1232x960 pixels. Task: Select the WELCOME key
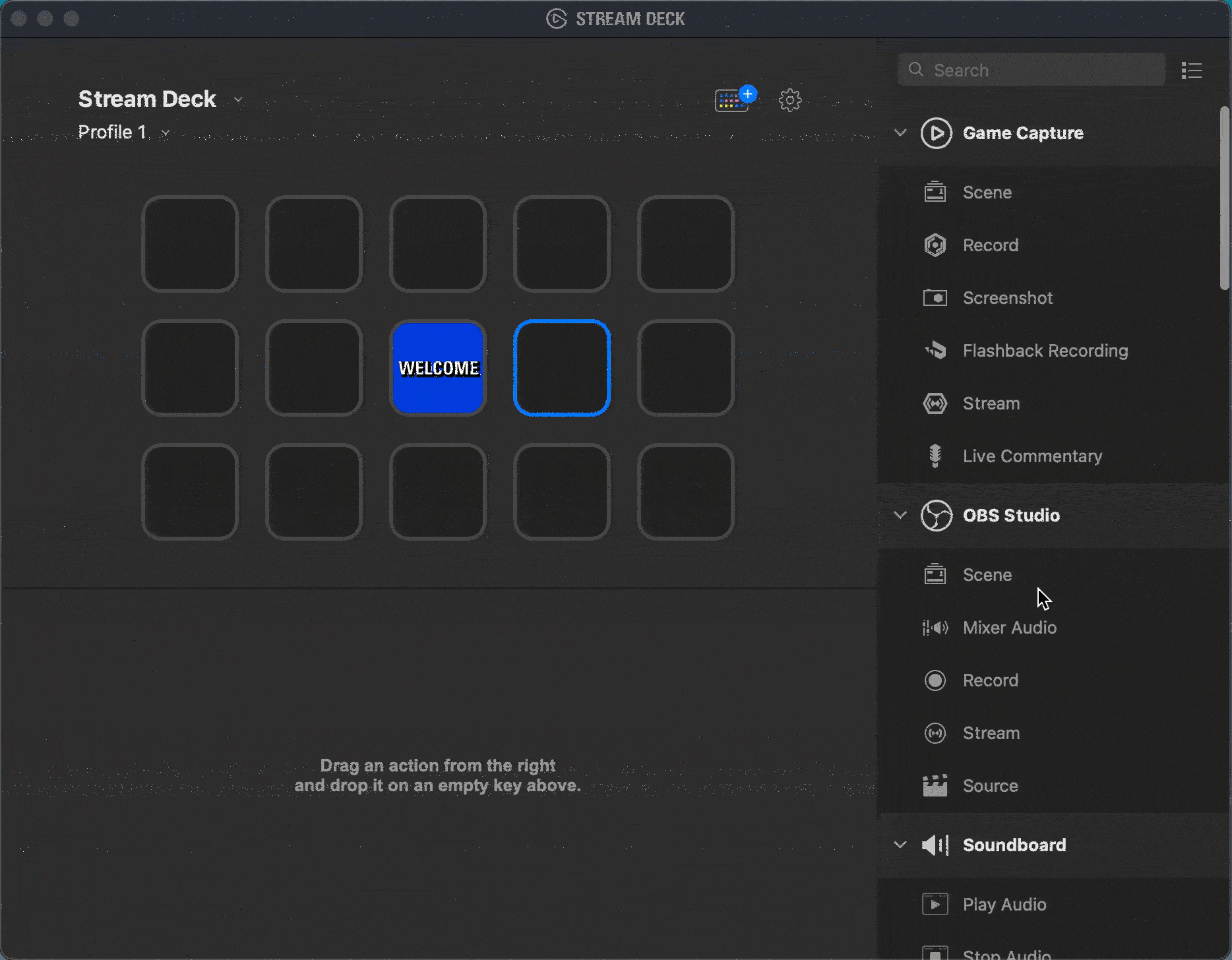click(x=438, y=368)
